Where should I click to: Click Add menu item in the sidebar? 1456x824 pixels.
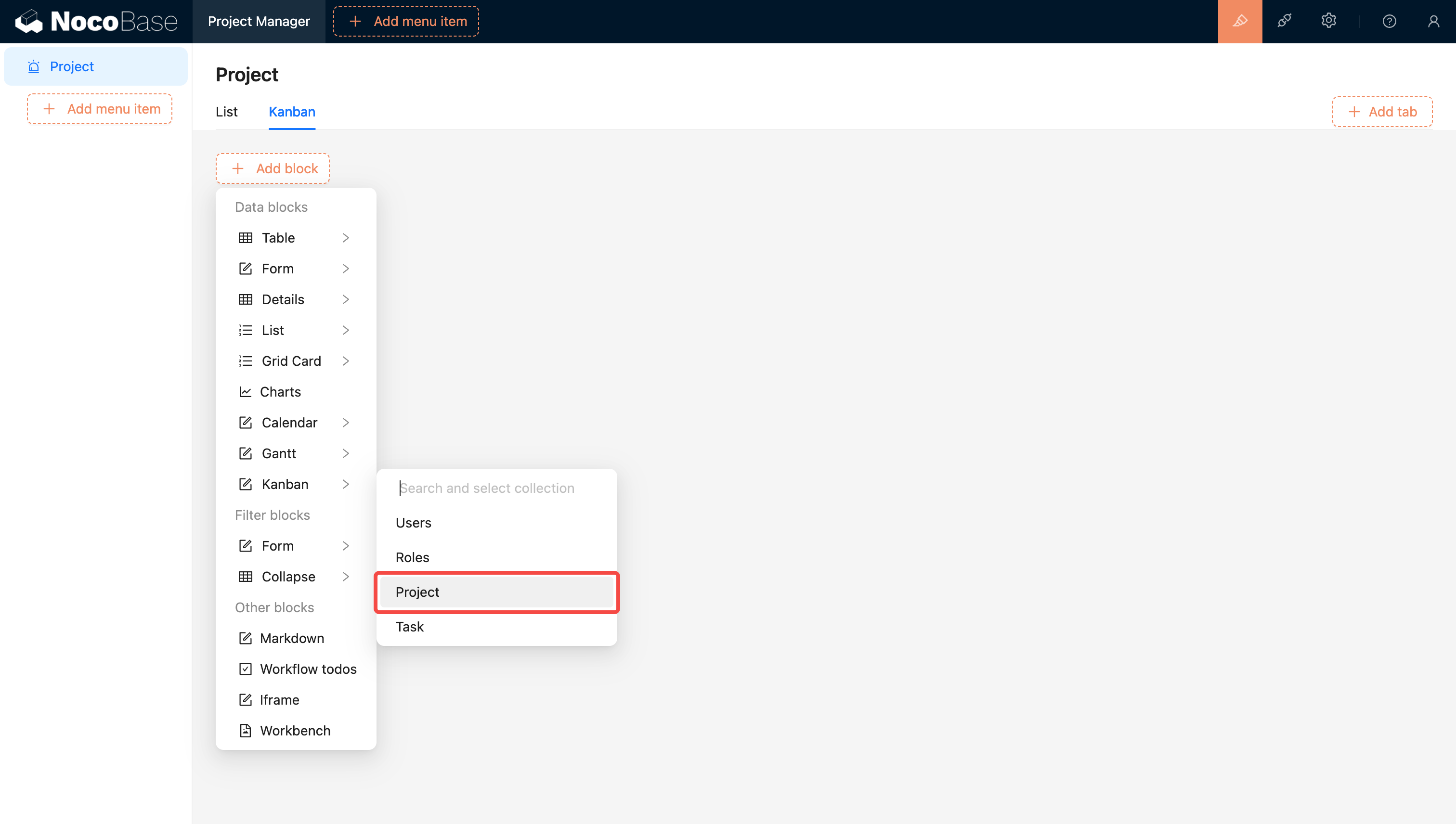tap(100, 109)
